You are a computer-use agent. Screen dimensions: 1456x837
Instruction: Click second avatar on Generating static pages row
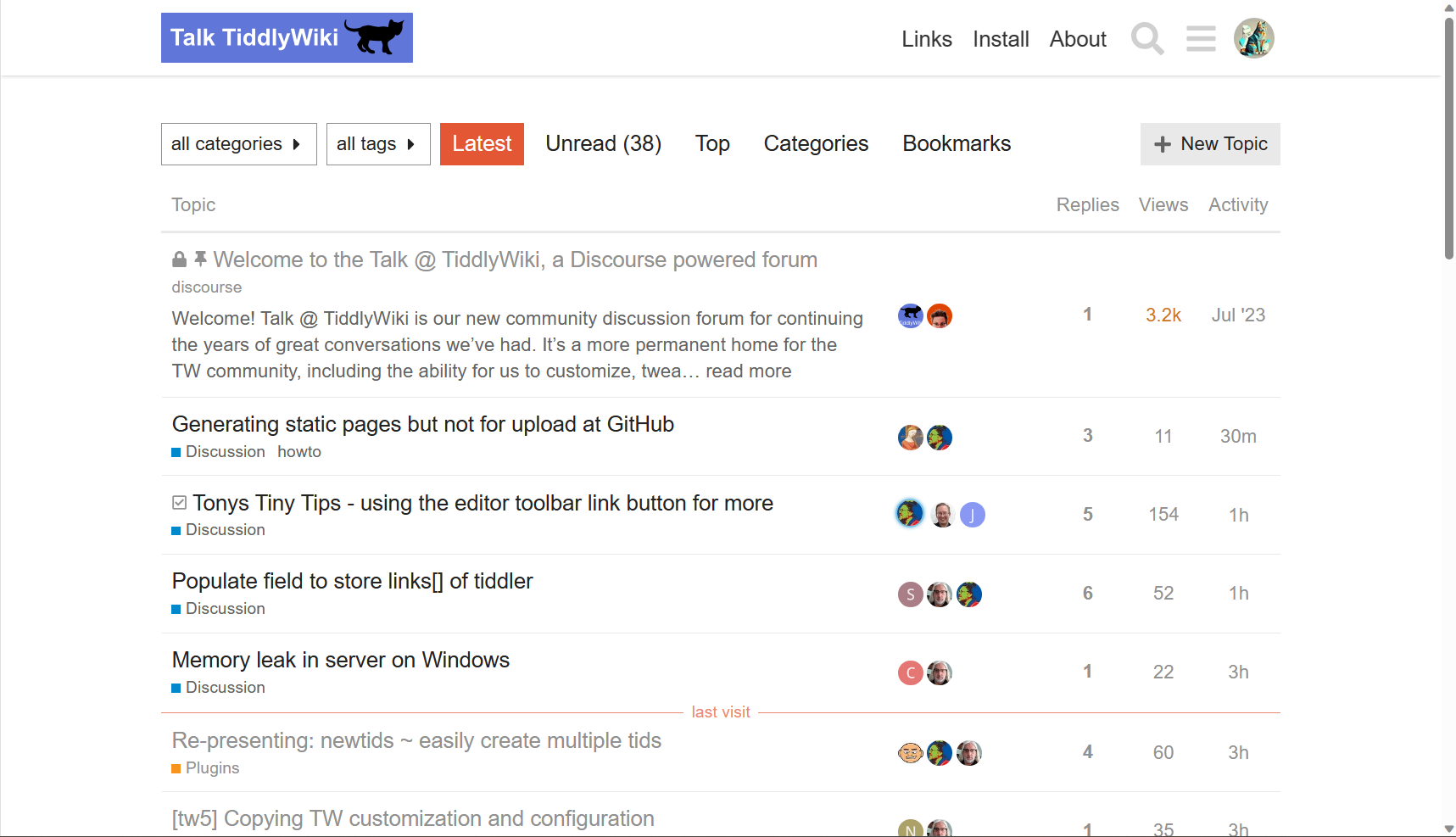(x=939, y=438)
